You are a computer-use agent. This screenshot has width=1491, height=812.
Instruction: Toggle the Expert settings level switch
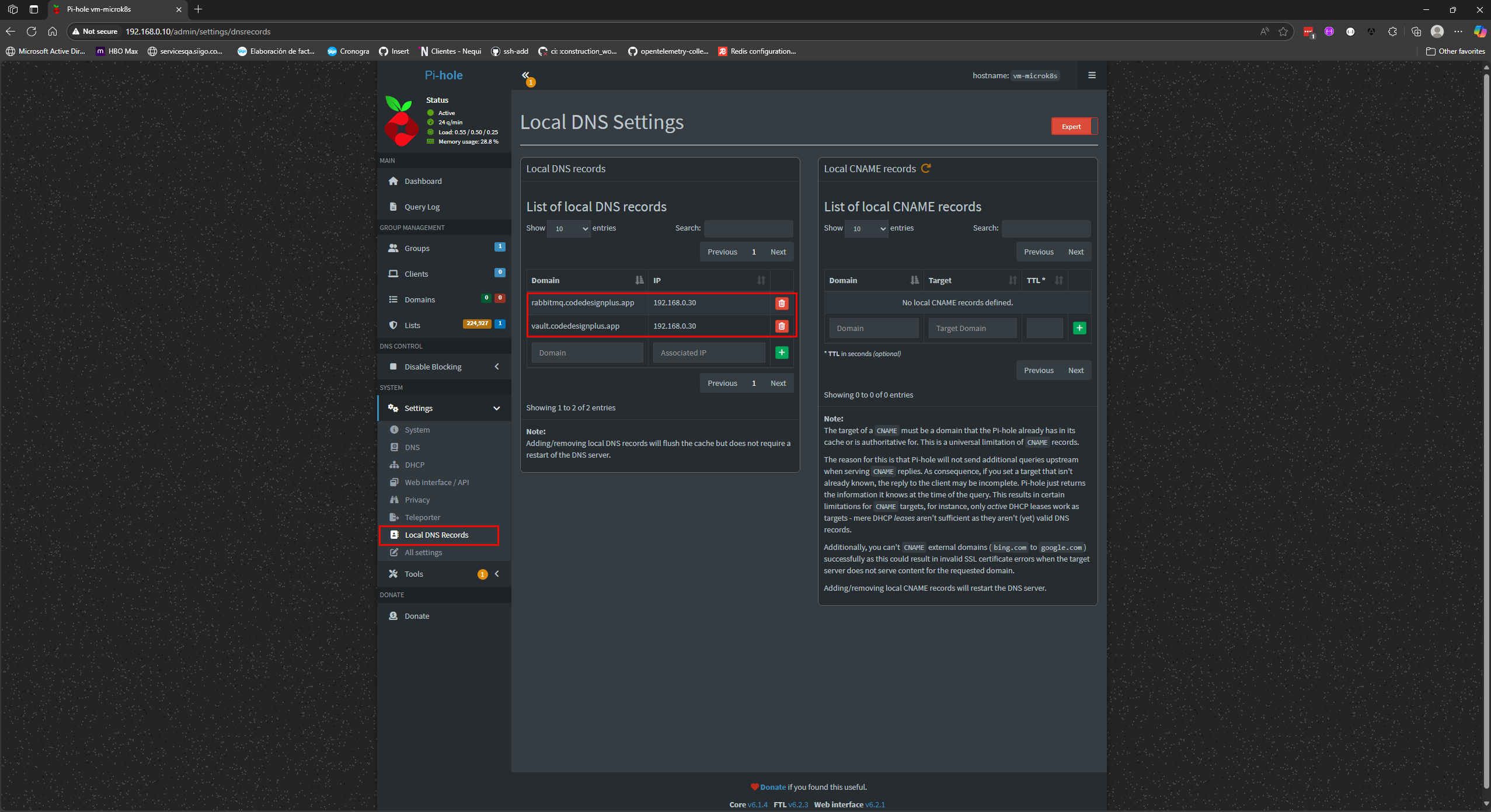[x=1074, y=126]
